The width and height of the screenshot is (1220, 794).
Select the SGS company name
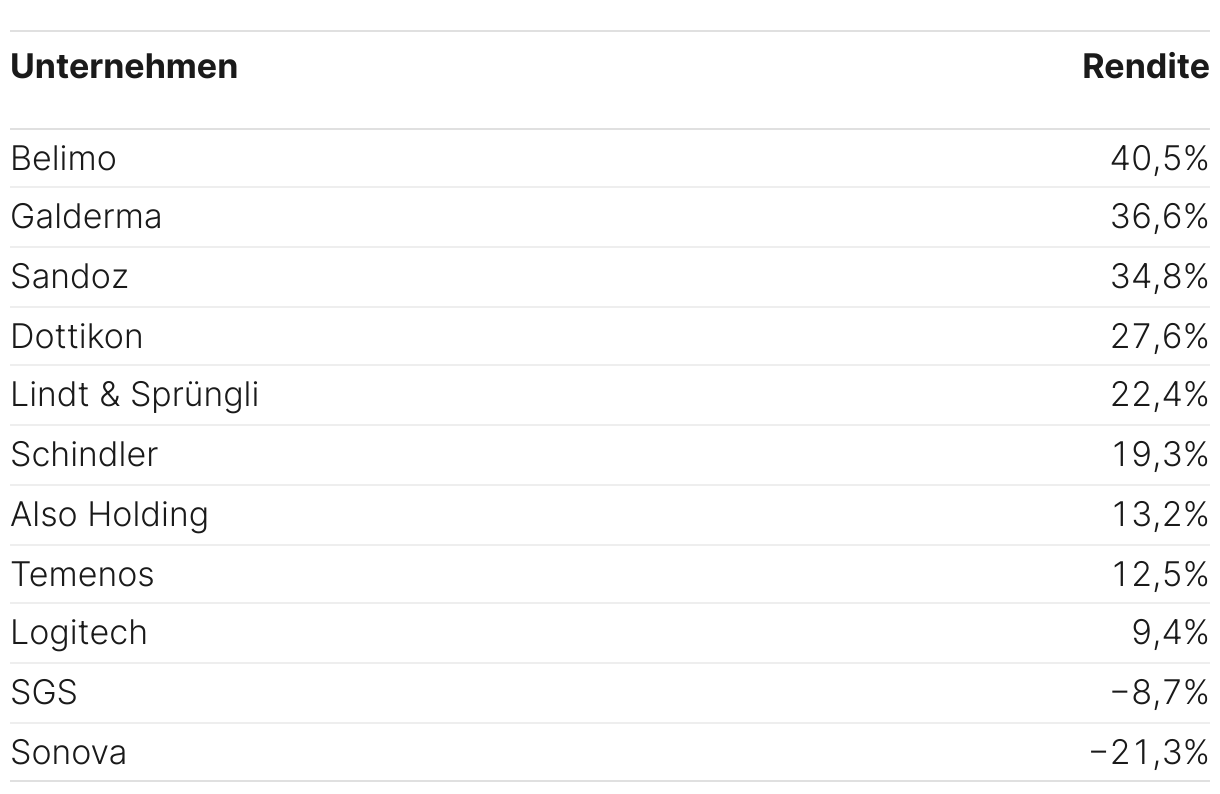click(44, 692)
